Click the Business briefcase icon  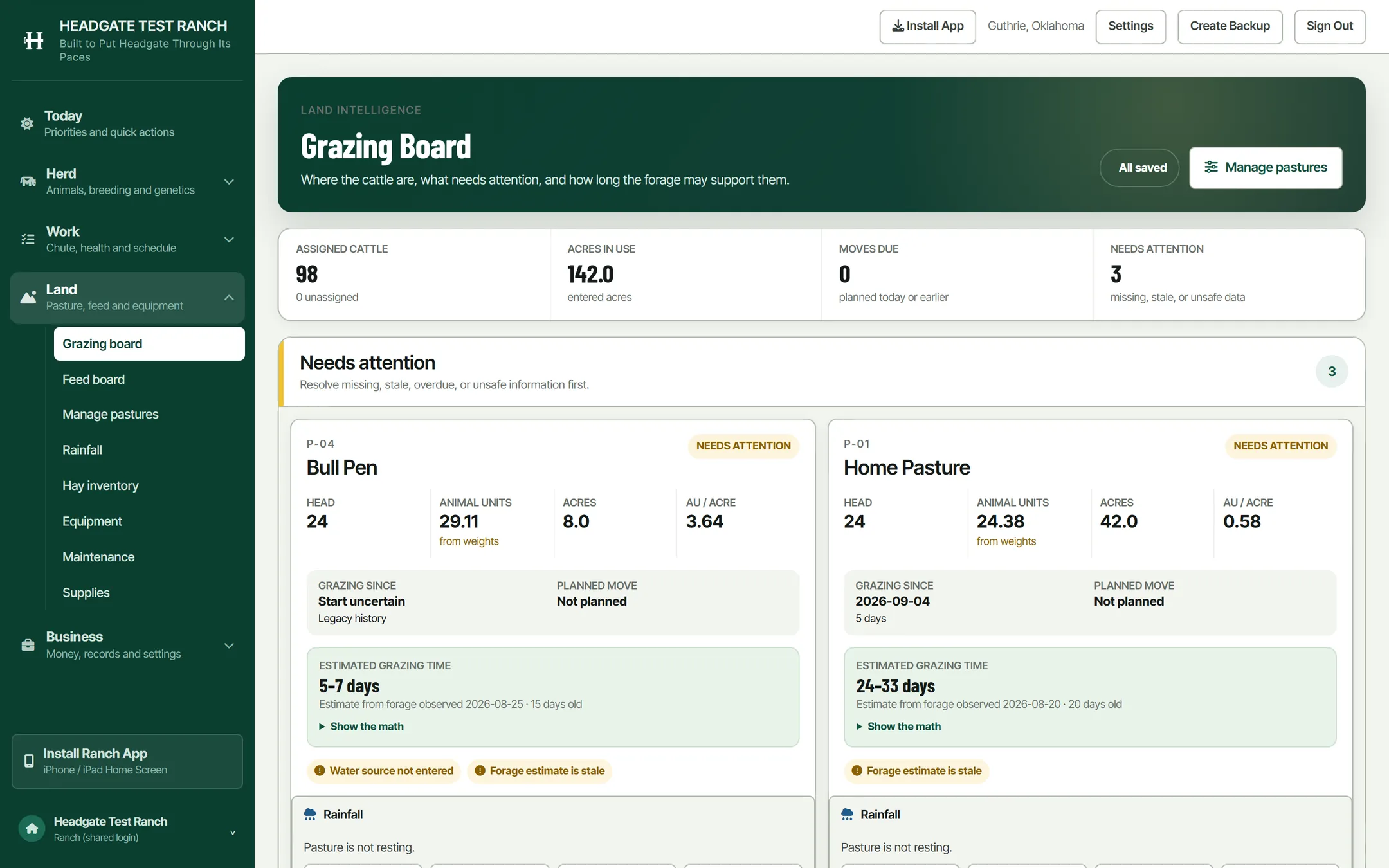(28, 645)
